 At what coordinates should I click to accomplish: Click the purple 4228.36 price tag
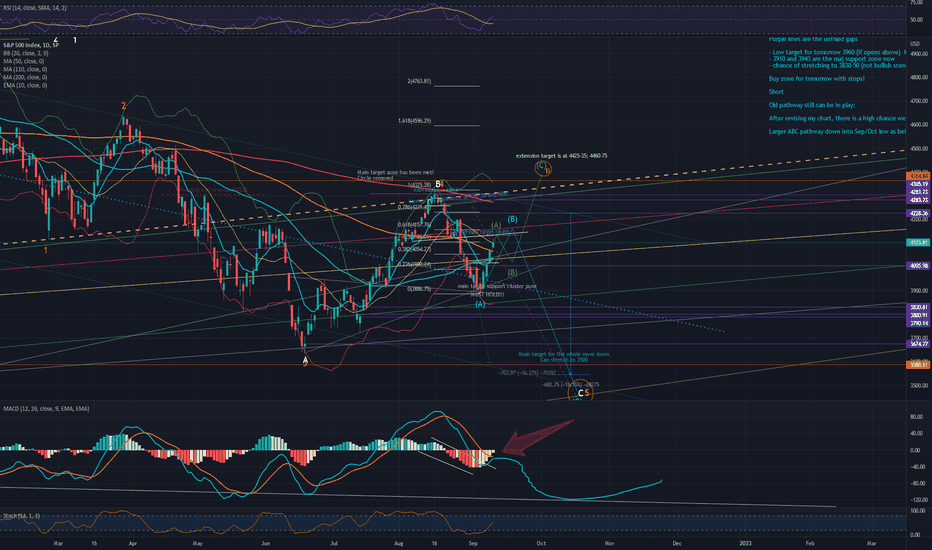tap(918, 213)
